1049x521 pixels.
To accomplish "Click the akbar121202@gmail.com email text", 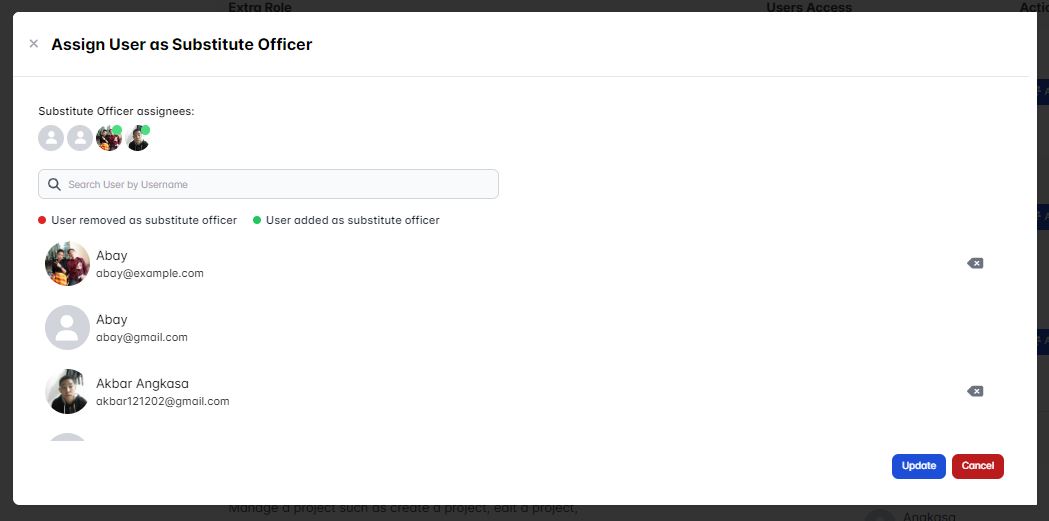I will [x=163, y=401].
